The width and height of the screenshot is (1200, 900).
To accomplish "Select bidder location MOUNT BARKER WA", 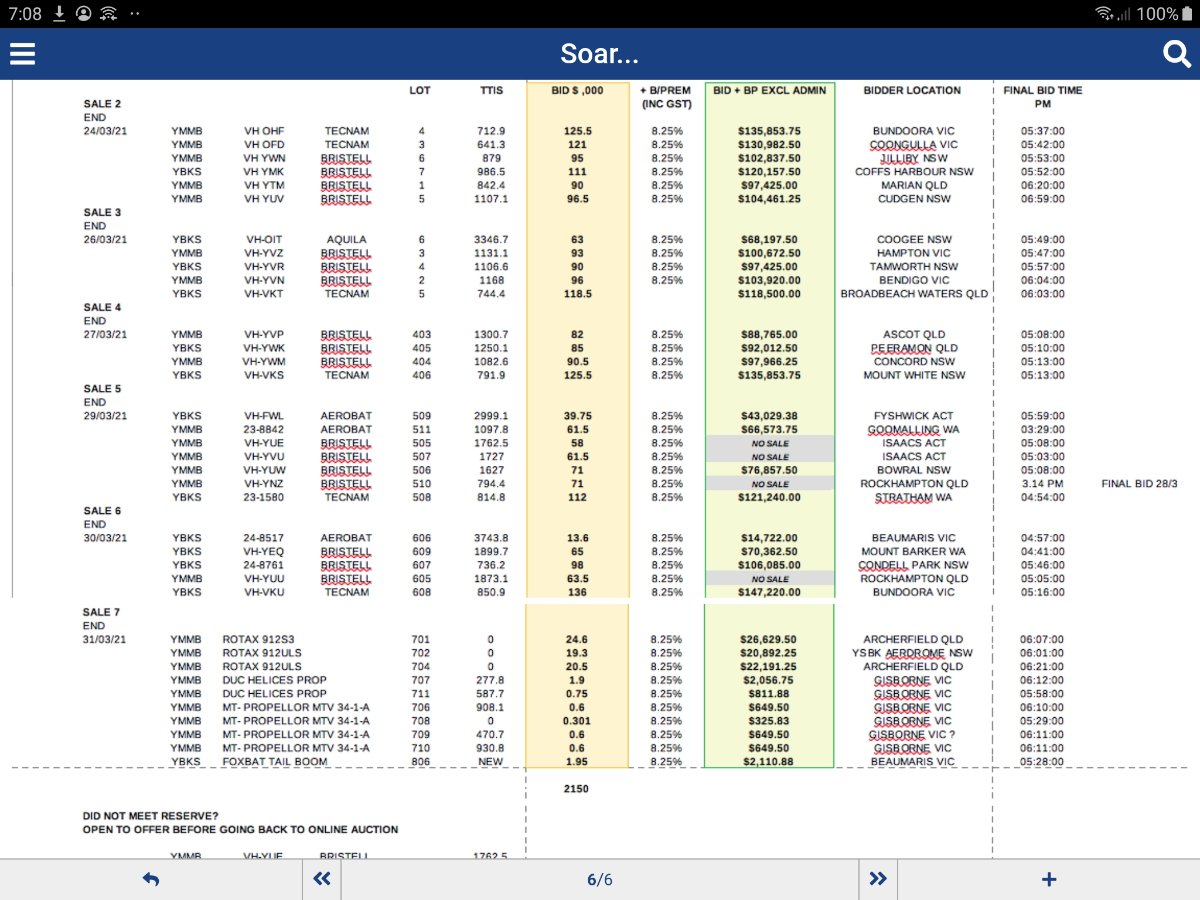I will tap(913, 552).
